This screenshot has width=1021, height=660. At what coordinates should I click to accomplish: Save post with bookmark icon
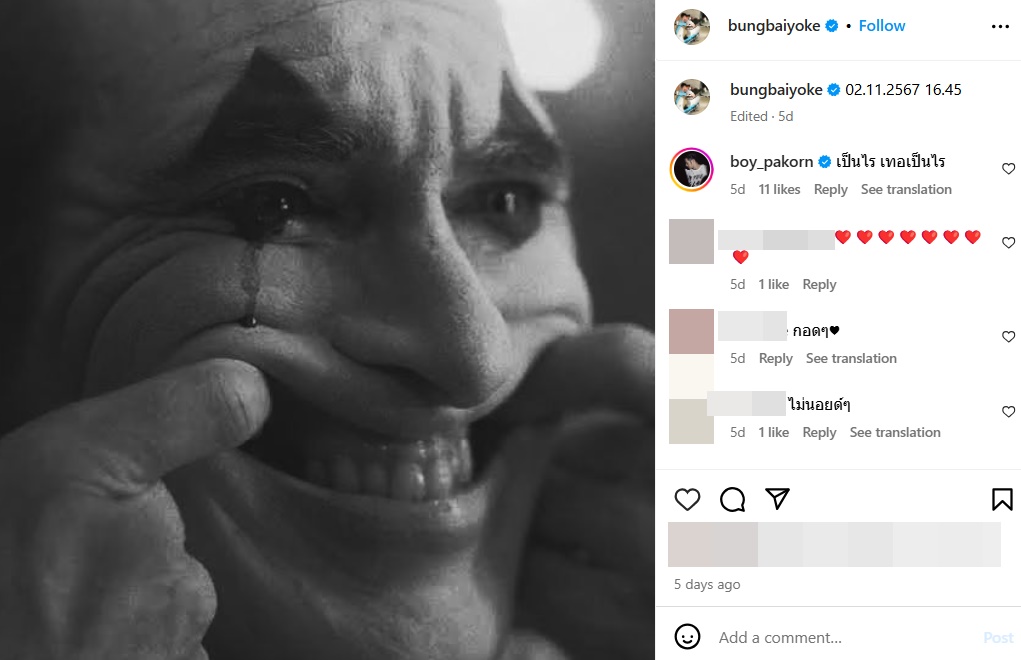tap(1002, 499)
